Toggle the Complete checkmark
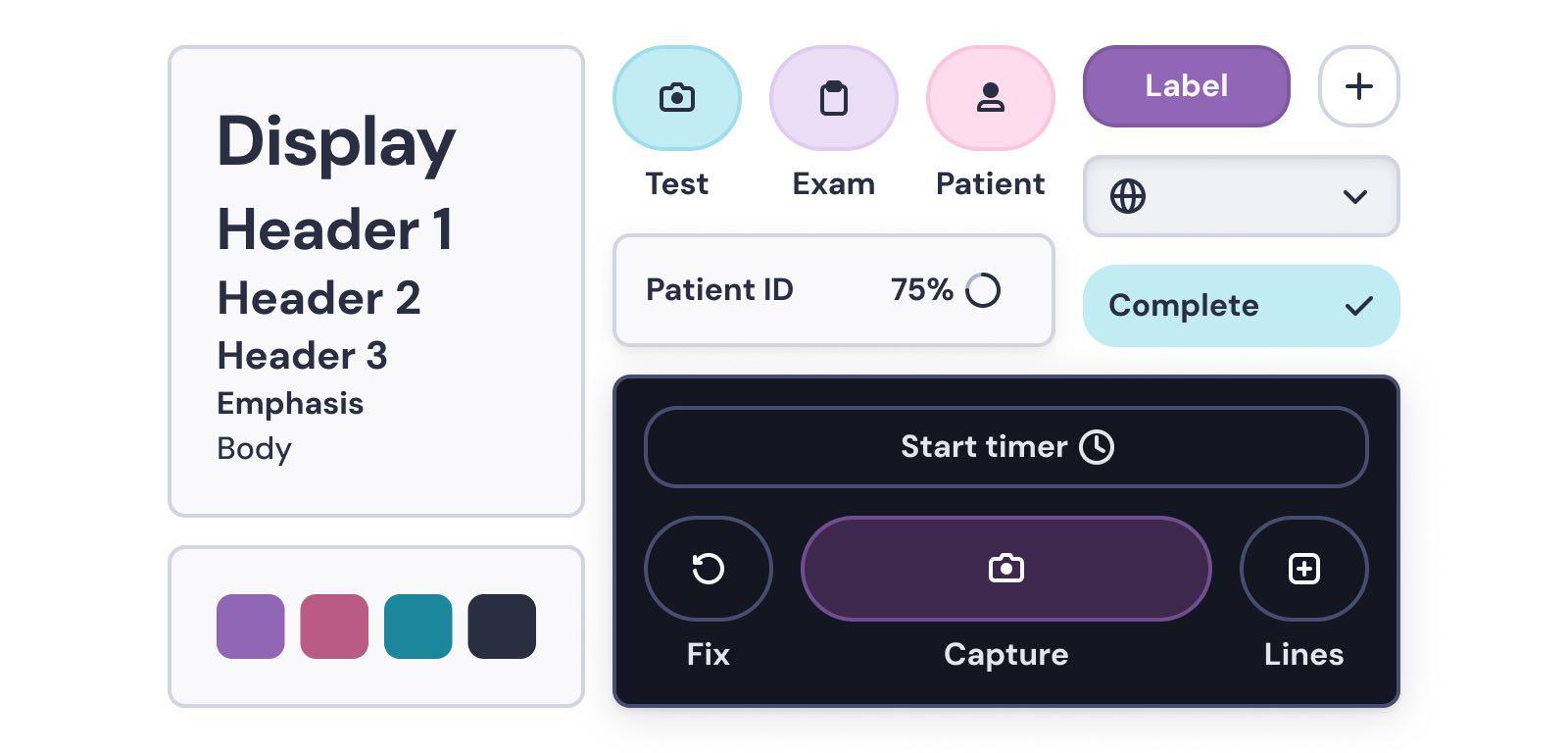 [x=1358, y=306]
